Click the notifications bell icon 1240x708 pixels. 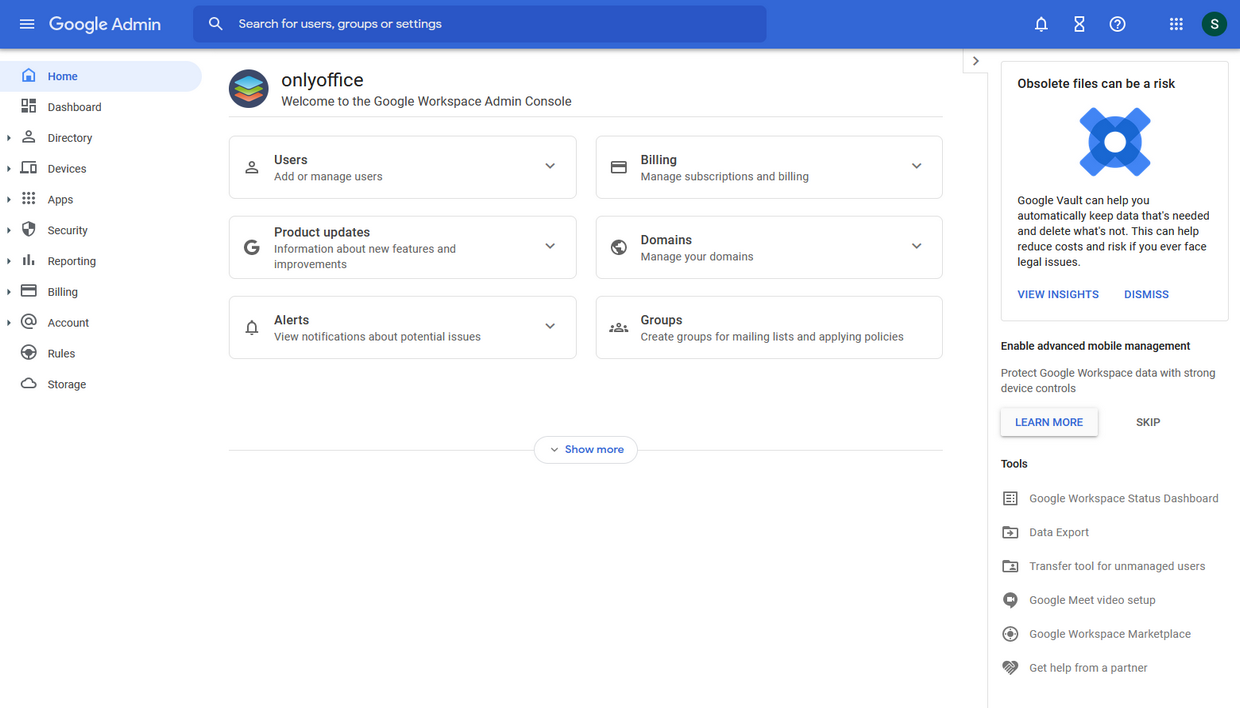pyautogui.click(x=1041, y=23)
